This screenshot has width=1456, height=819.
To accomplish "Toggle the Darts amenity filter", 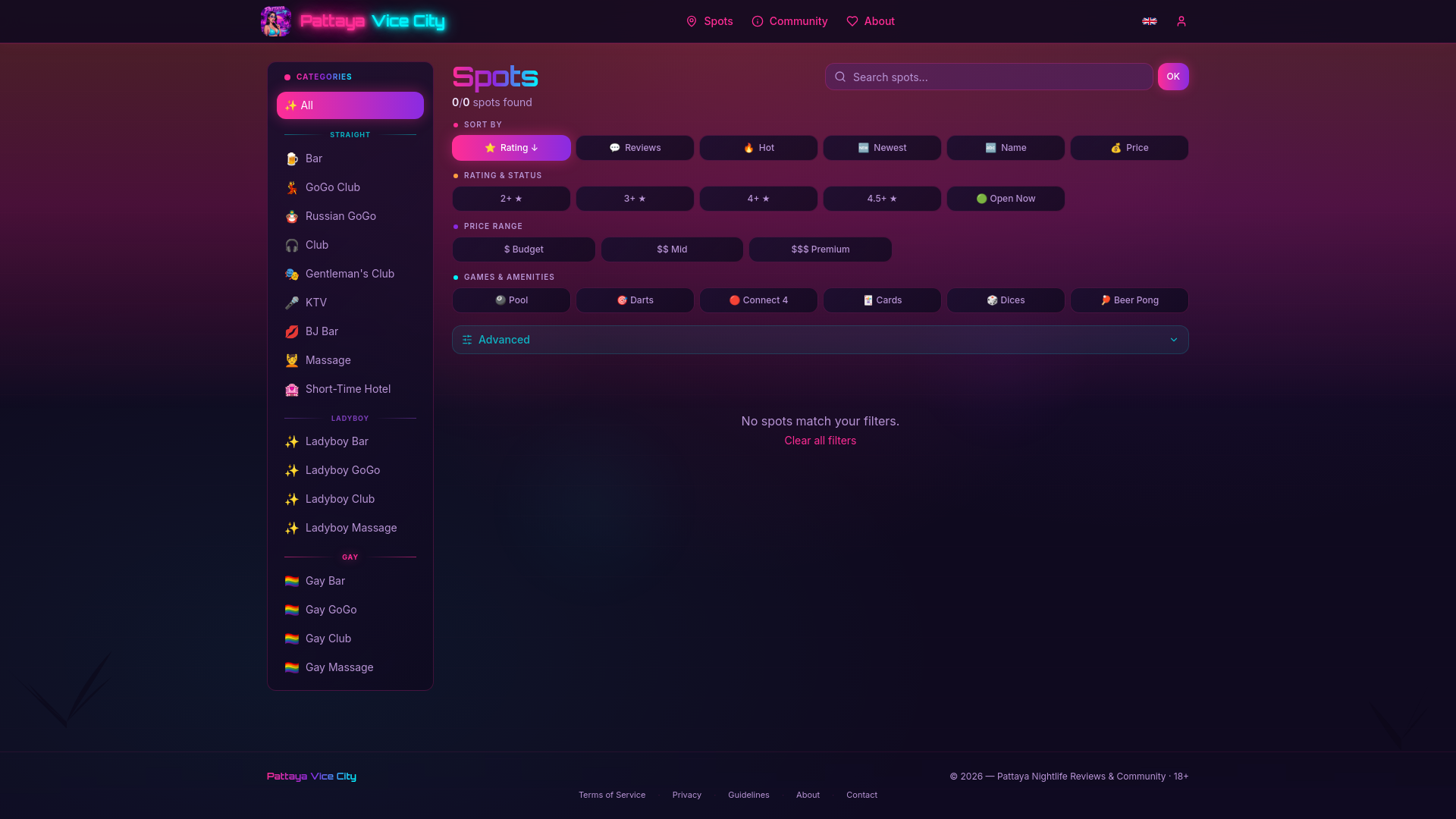I will point(635,300).
